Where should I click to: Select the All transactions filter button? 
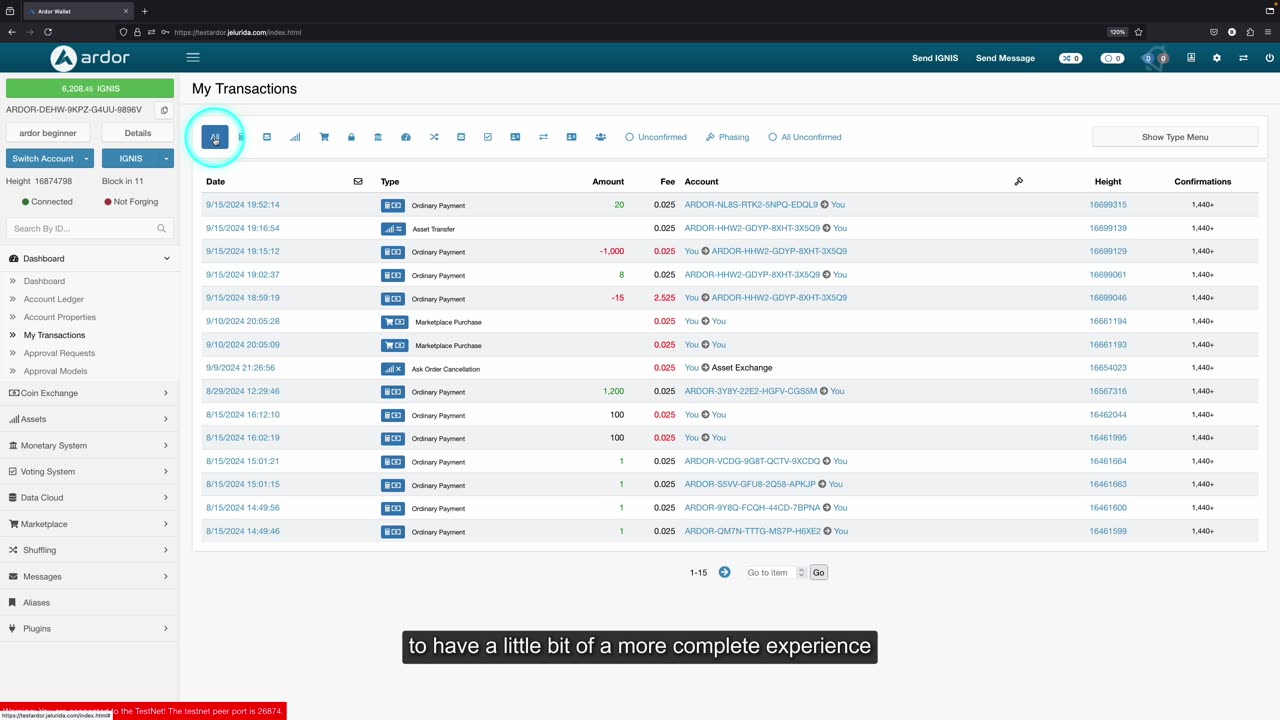pyautogui.click(x=215, y=137)
